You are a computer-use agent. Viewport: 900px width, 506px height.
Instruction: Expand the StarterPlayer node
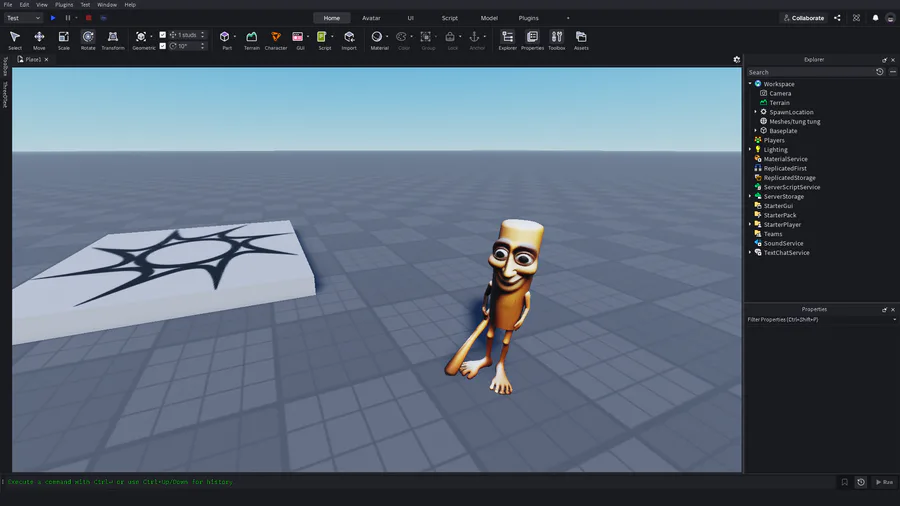click(750, 224)
